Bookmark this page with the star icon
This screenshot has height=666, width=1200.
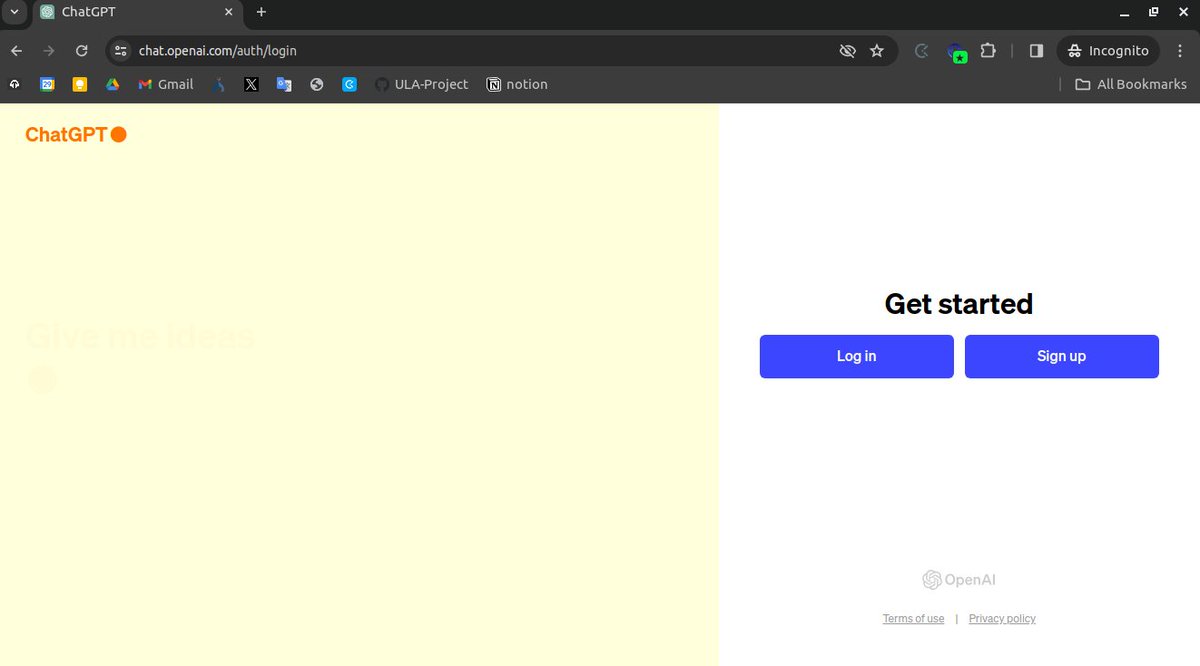(x=877, y=50)
